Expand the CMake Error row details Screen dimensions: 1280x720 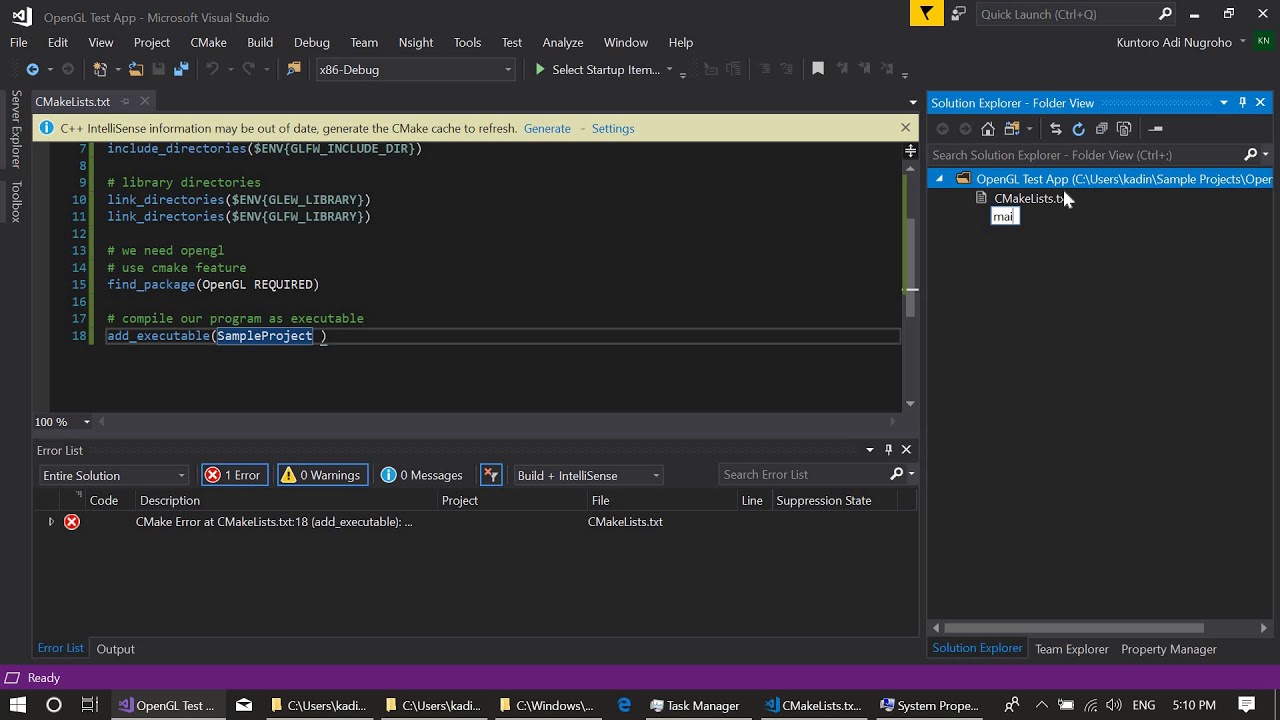(51, 521)
